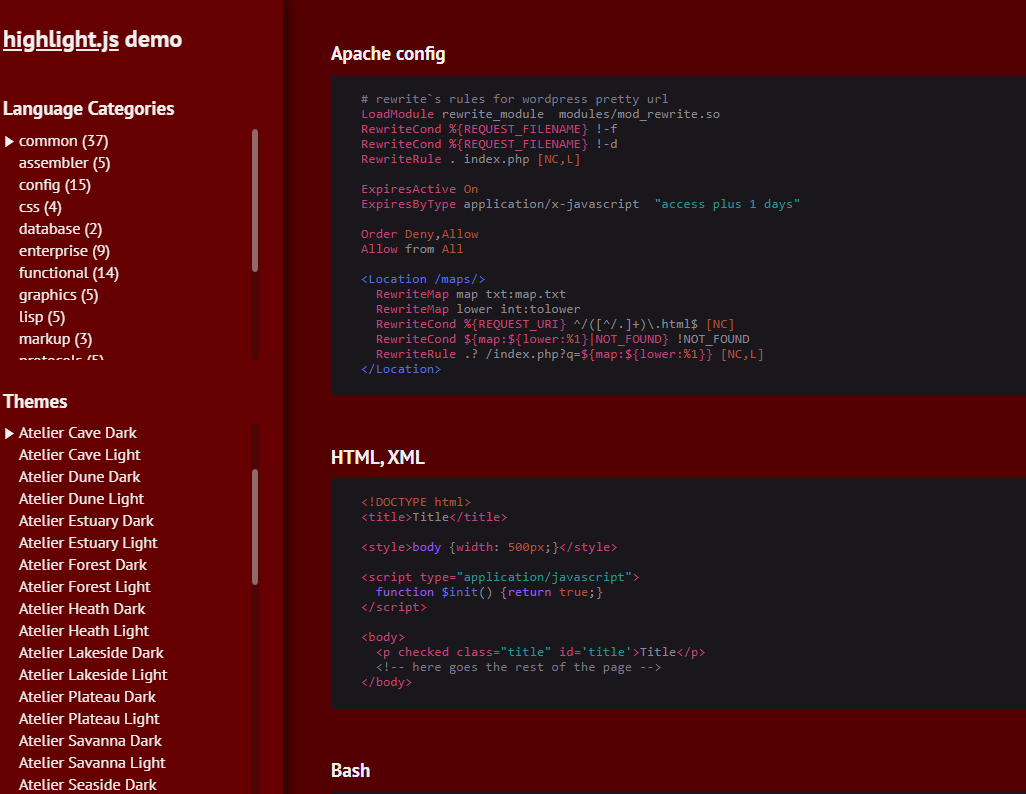Choose the Atelier Savanna Dark theme
1026x794 pixels.
pyautogui.click(x=90, y=741)
